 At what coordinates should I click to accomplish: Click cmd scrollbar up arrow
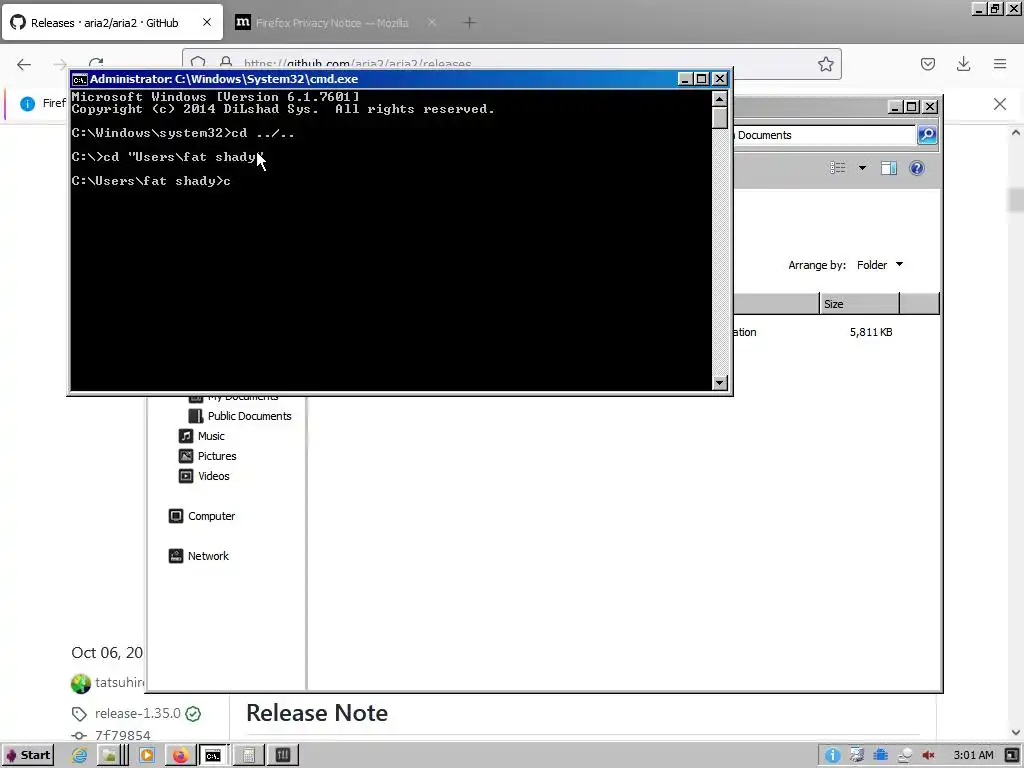pos(720,99)
